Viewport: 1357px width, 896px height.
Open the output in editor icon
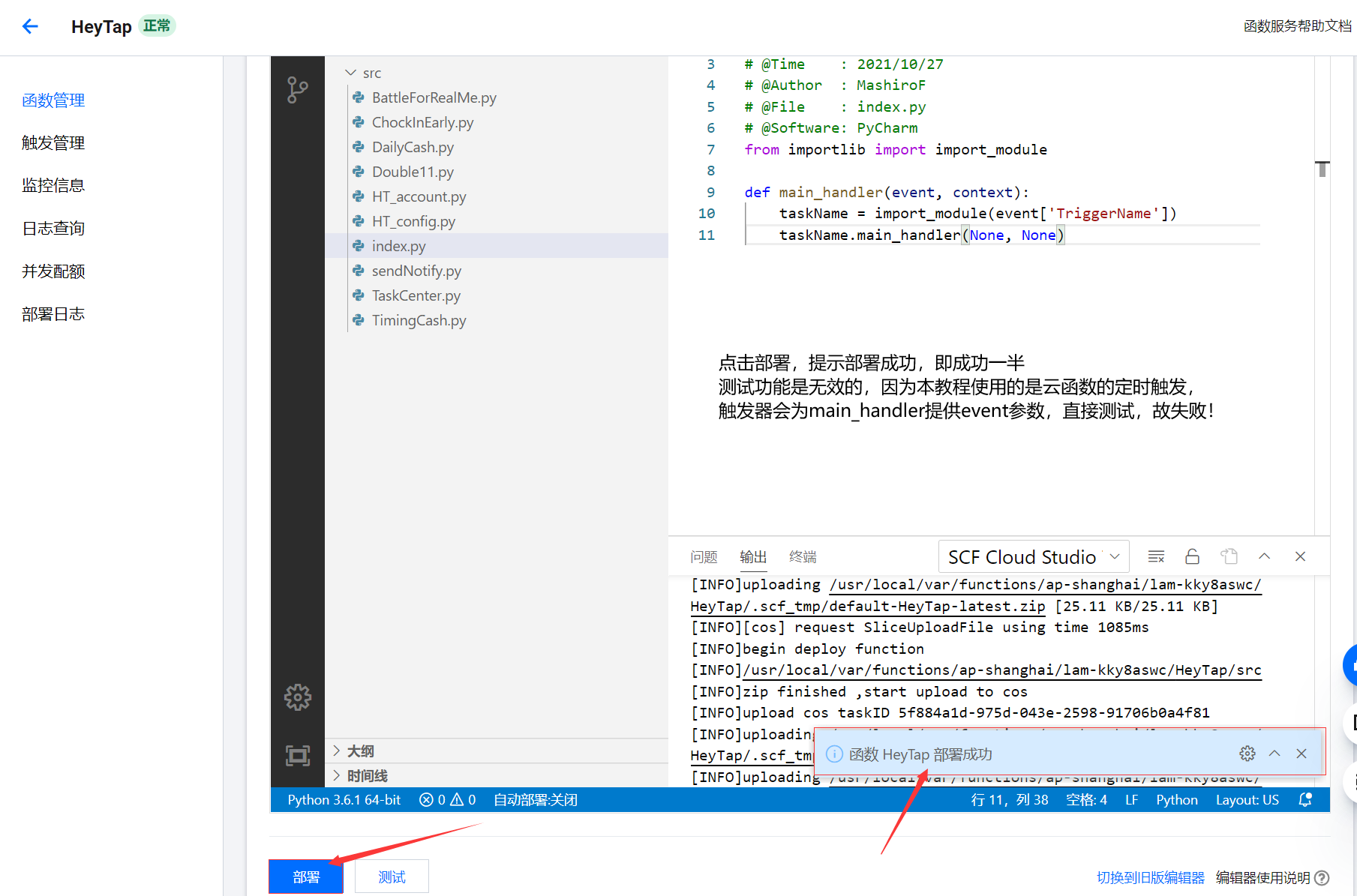pos(1229,556)
